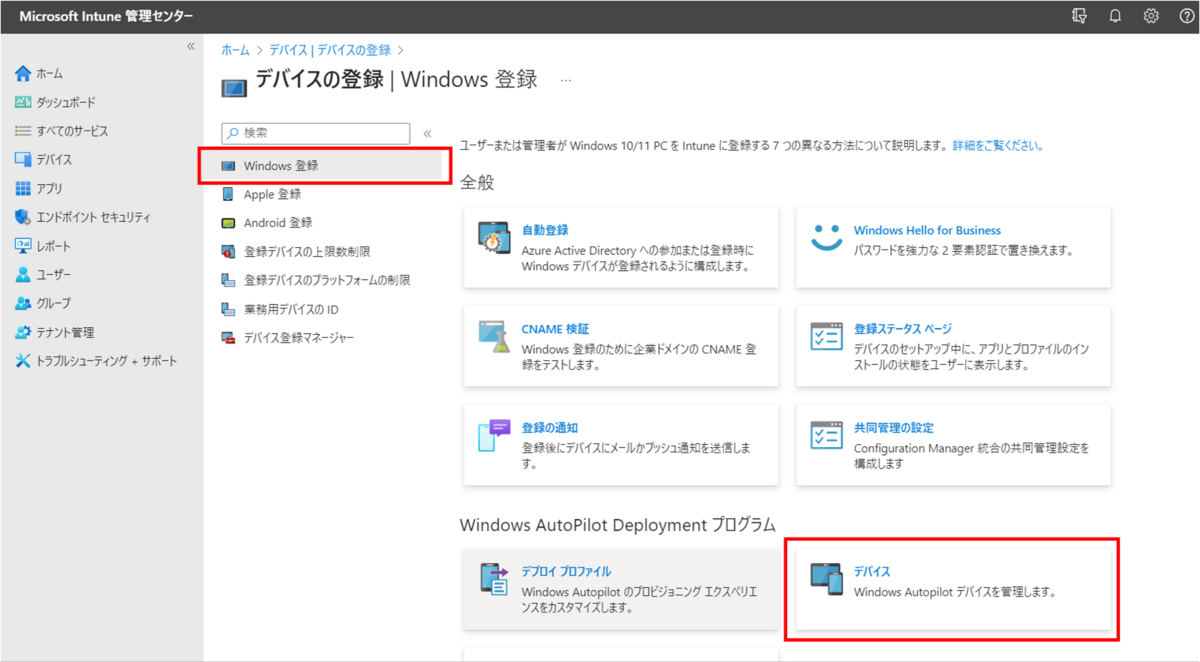This screenshot has width=1200, height=662.
Task: Click the 登録ステータス ページ checklist icon
Action: pos(827,337)
